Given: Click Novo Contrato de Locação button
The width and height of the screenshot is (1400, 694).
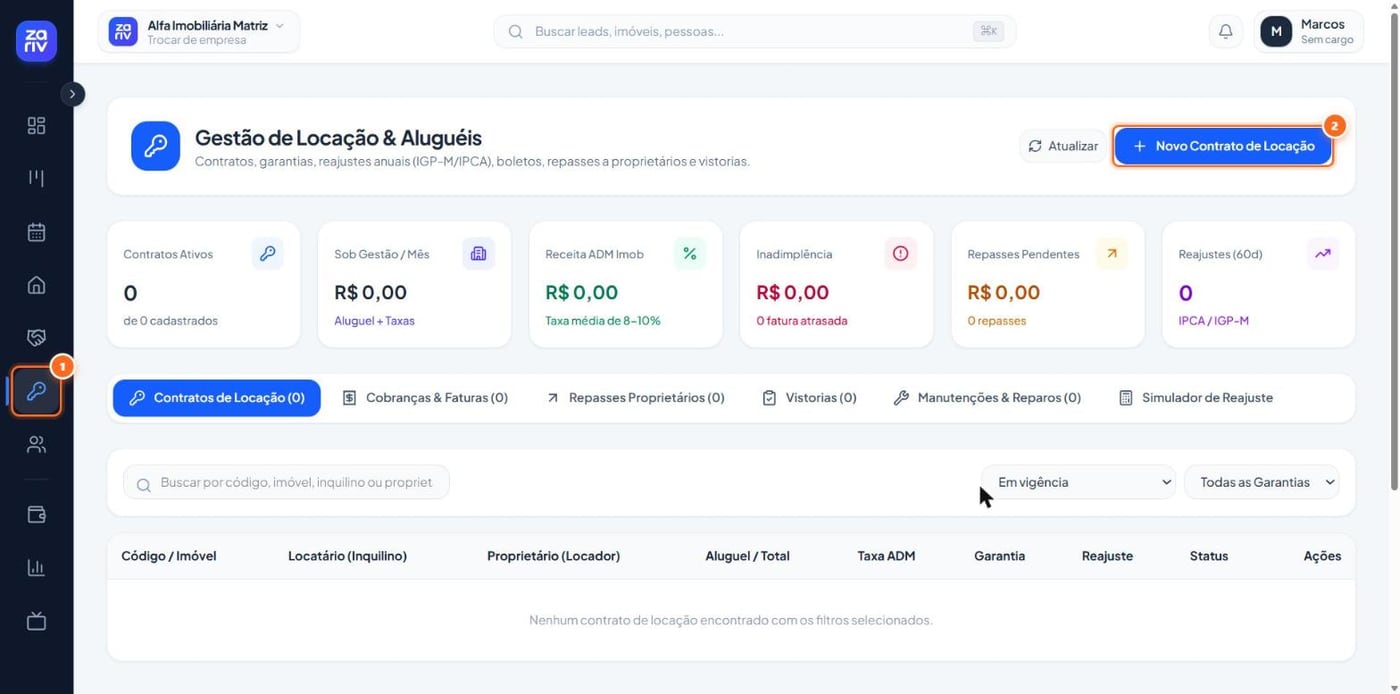Looking at the screenshot, I should (1223, 146).
